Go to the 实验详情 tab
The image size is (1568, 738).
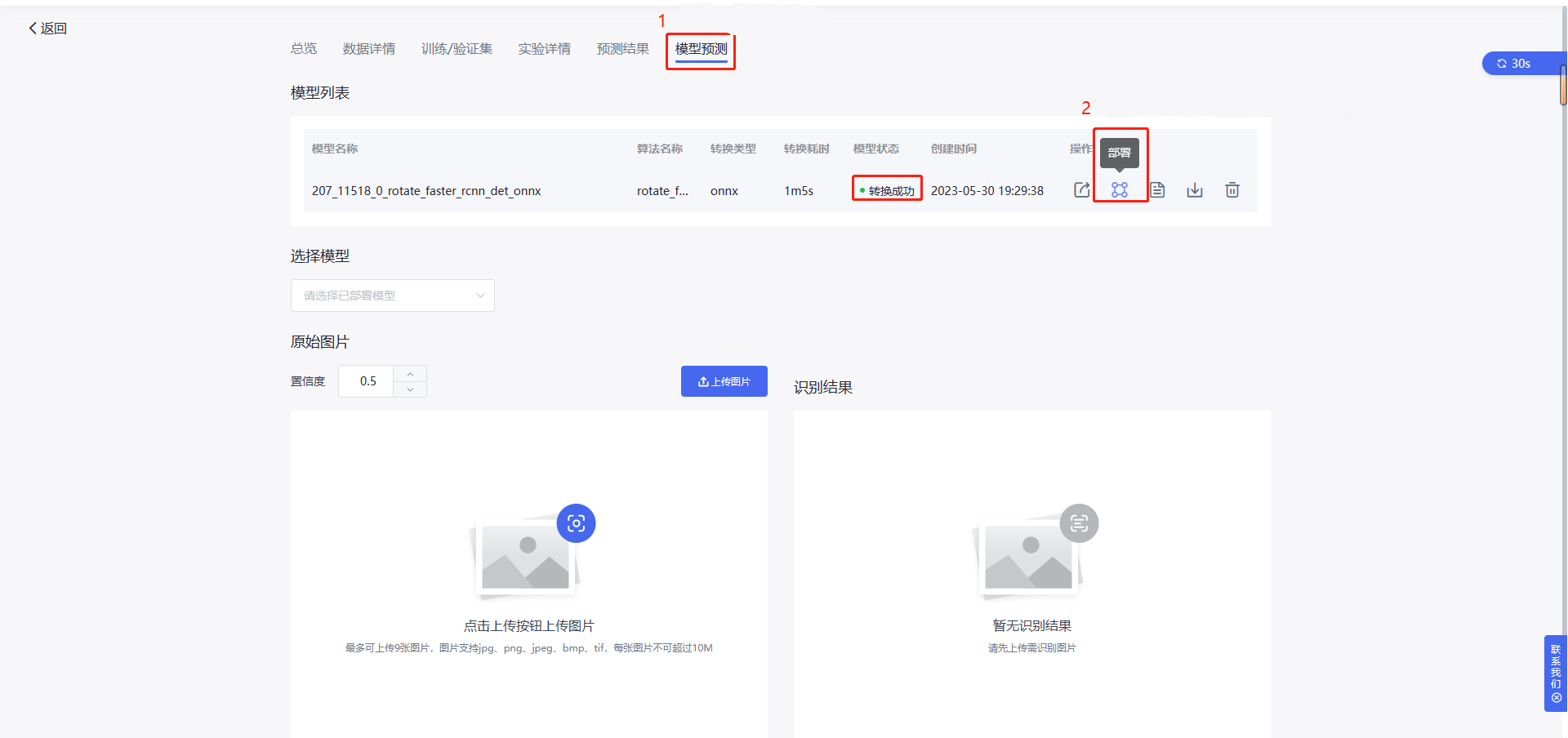tap(544, 49)
